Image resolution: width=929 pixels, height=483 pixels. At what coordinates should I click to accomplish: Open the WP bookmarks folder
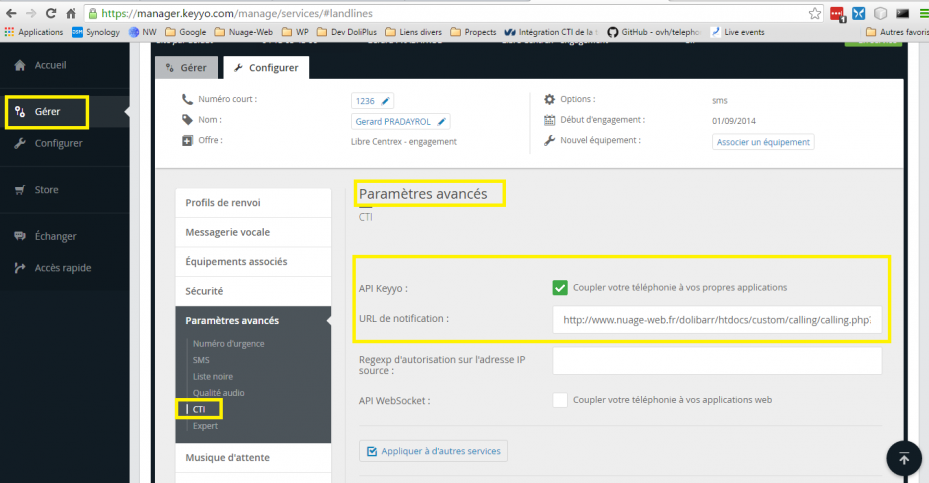(295, 32)
